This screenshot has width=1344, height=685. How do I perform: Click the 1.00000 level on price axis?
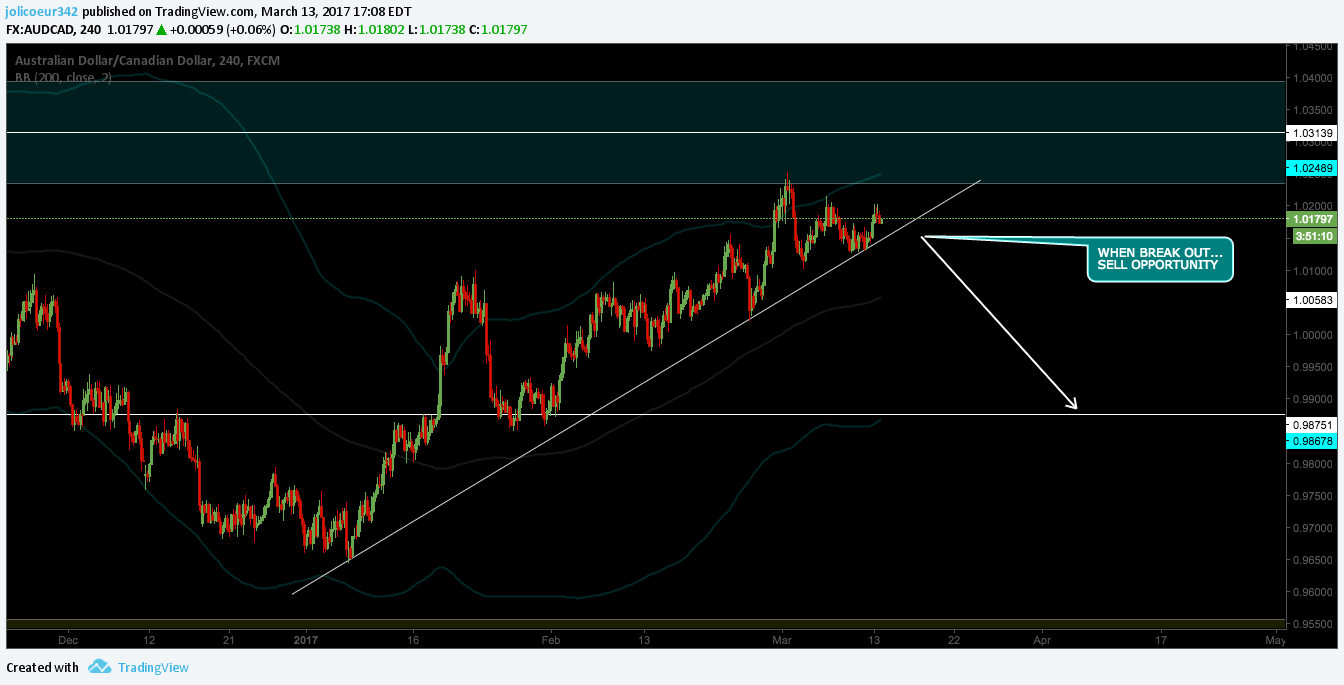click(1313, 335)
